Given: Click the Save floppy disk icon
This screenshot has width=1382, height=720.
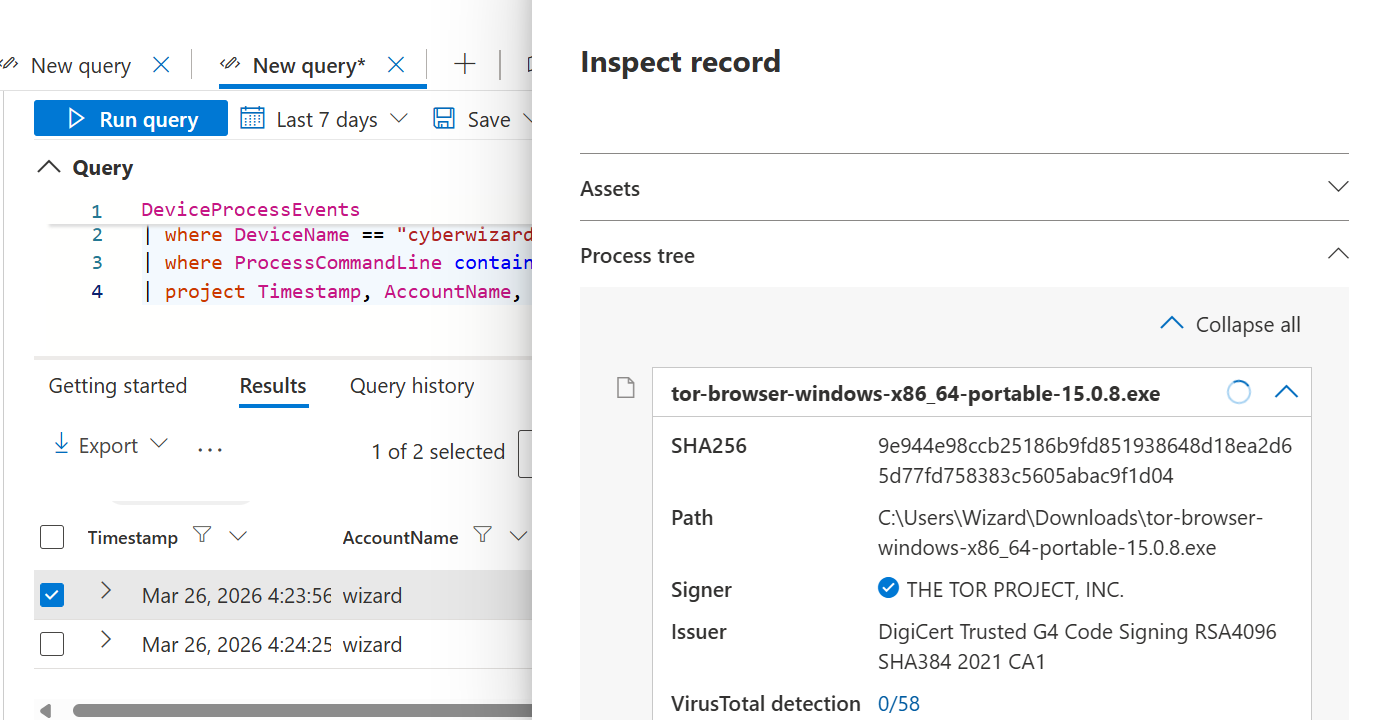Looking at the screenshot, I should [x=444, y=119].
